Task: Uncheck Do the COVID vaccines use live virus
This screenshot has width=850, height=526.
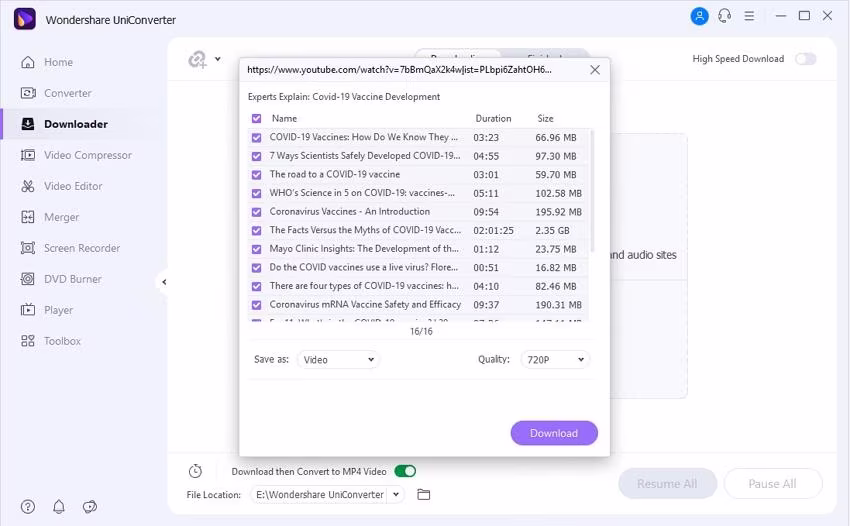Action: pyautogui.click(x=256, y=267)
